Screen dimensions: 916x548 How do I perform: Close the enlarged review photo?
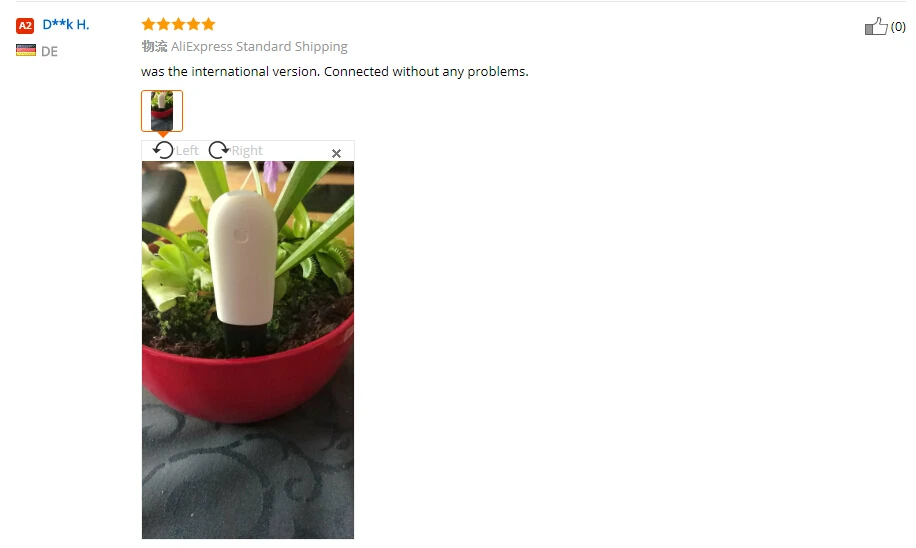pyautogui.click(x=336, y=154)
